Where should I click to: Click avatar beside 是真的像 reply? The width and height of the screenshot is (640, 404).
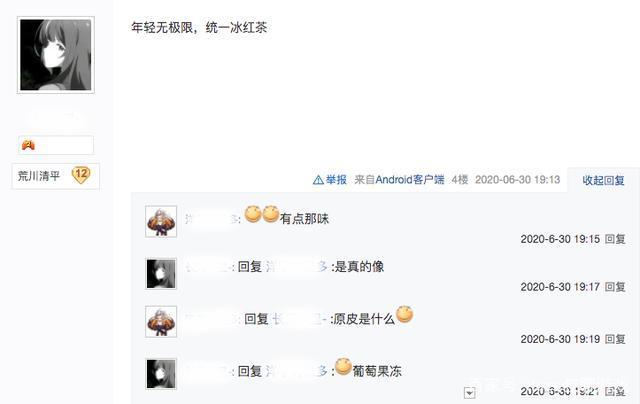coord(161,273)
